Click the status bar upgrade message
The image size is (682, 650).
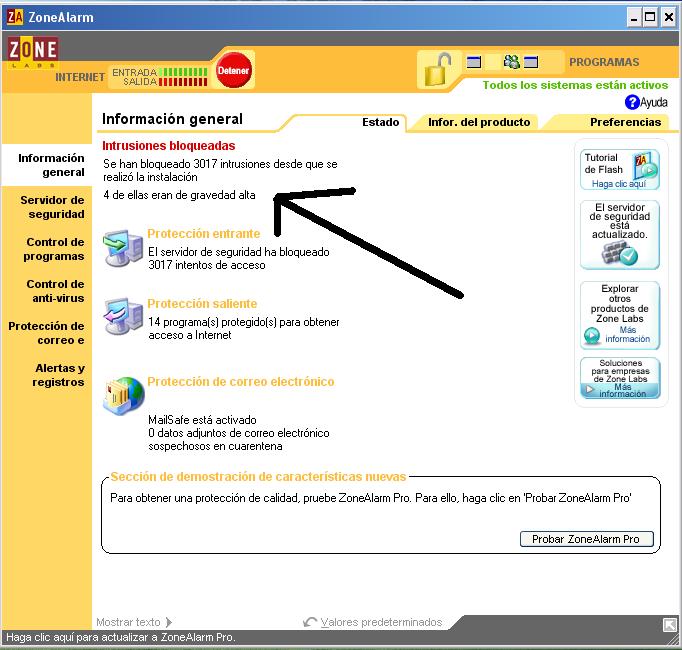(120, 637)
